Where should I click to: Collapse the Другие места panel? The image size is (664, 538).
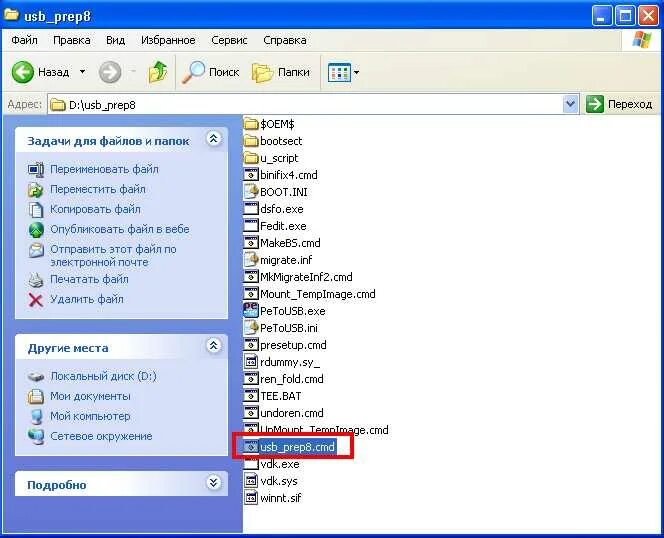[x=214, y=346]
